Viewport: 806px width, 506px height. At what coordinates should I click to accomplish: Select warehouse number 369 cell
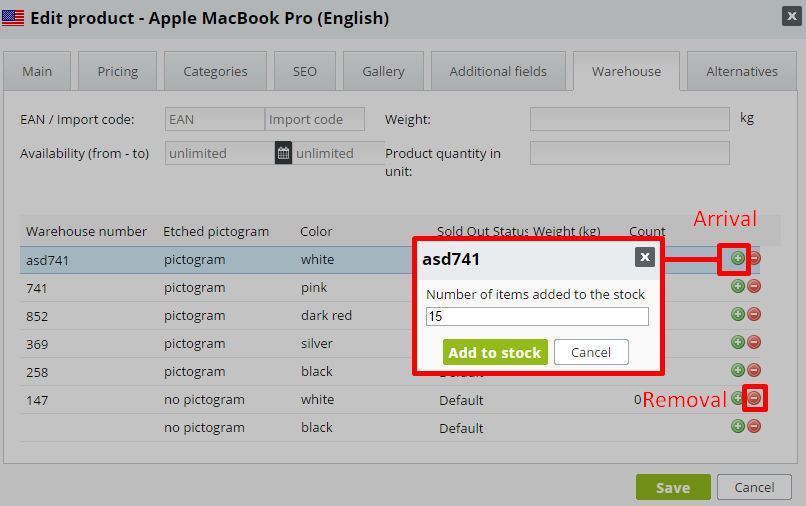click(x=37, y=344)
